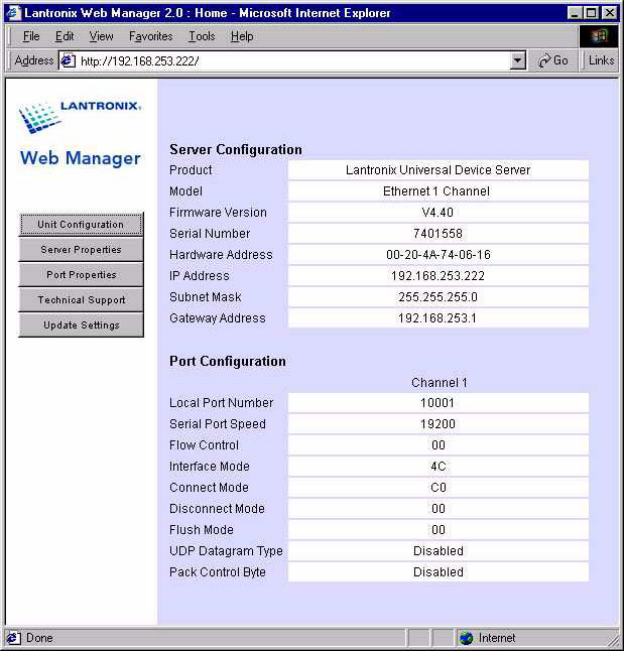The height and width of the screenshot is (651, 624).
Task: Click the Firmware Version label
Action: point(218,213)
